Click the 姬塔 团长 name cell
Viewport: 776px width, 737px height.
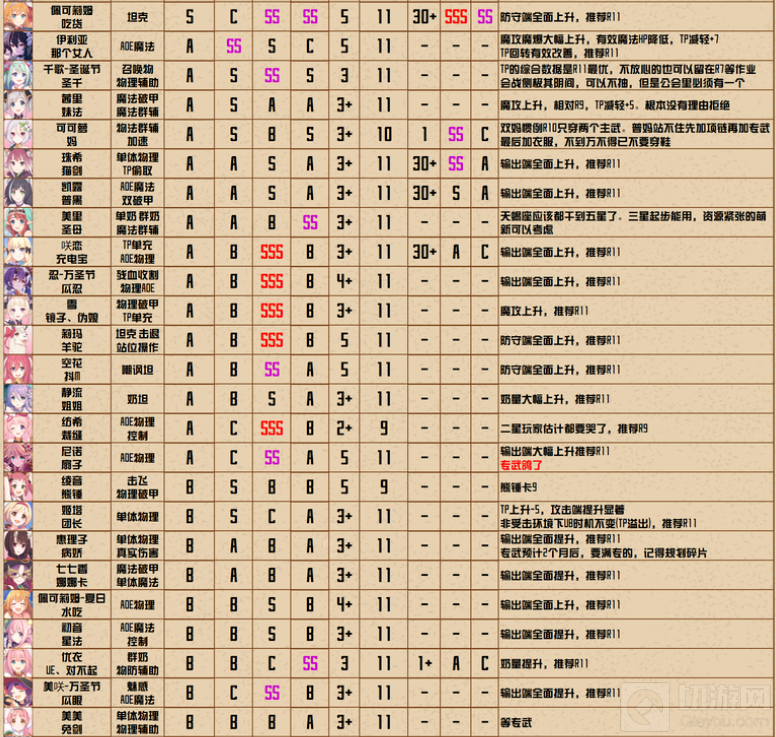click(72, 517)
